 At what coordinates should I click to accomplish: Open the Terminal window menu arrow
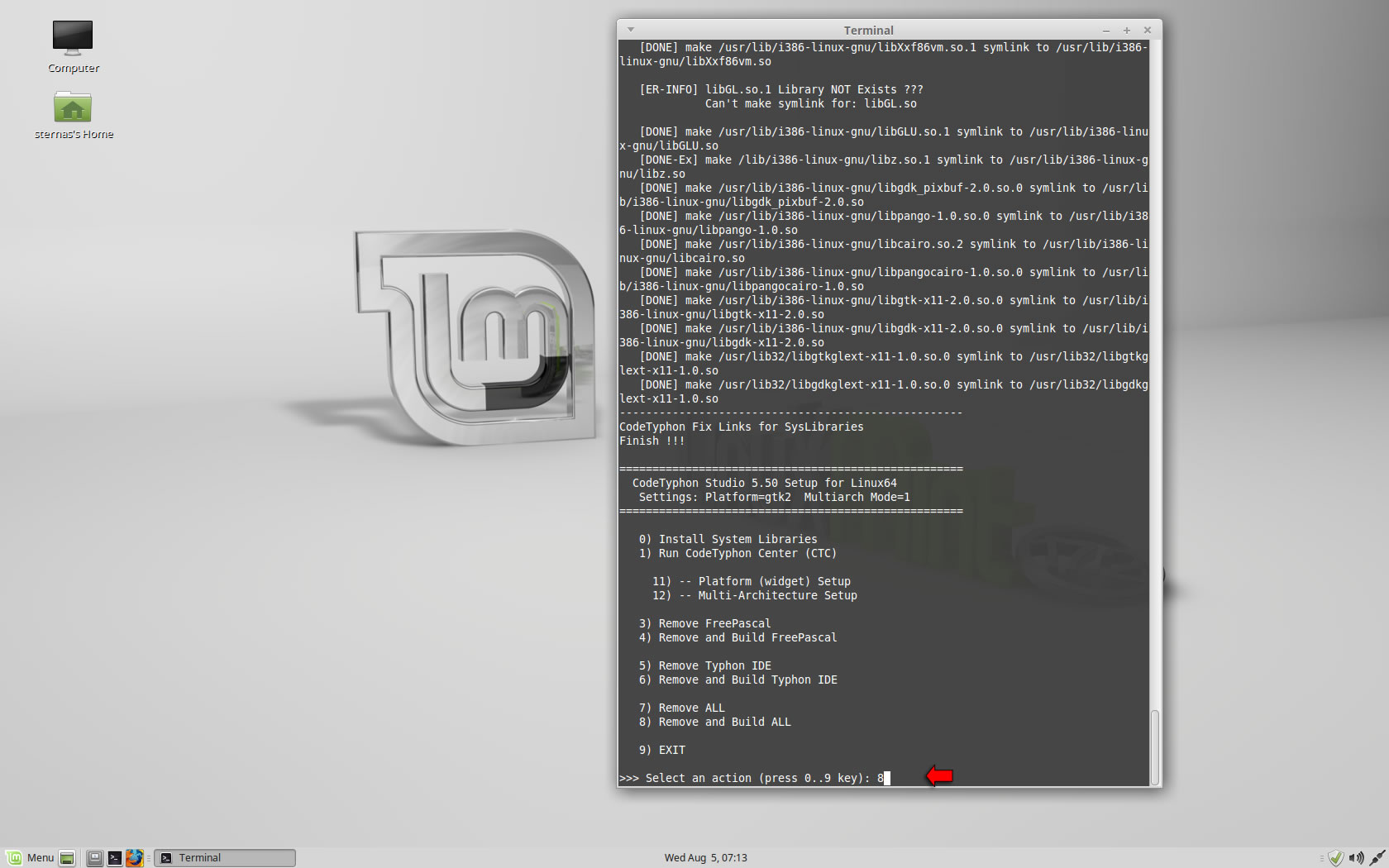[630, 30]
